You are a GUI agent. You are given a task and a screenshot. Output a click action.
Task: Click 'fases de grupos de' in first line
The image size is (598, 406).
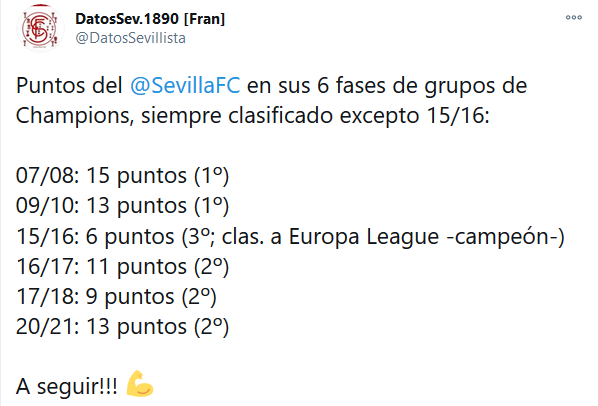click(x=431, y=85)
